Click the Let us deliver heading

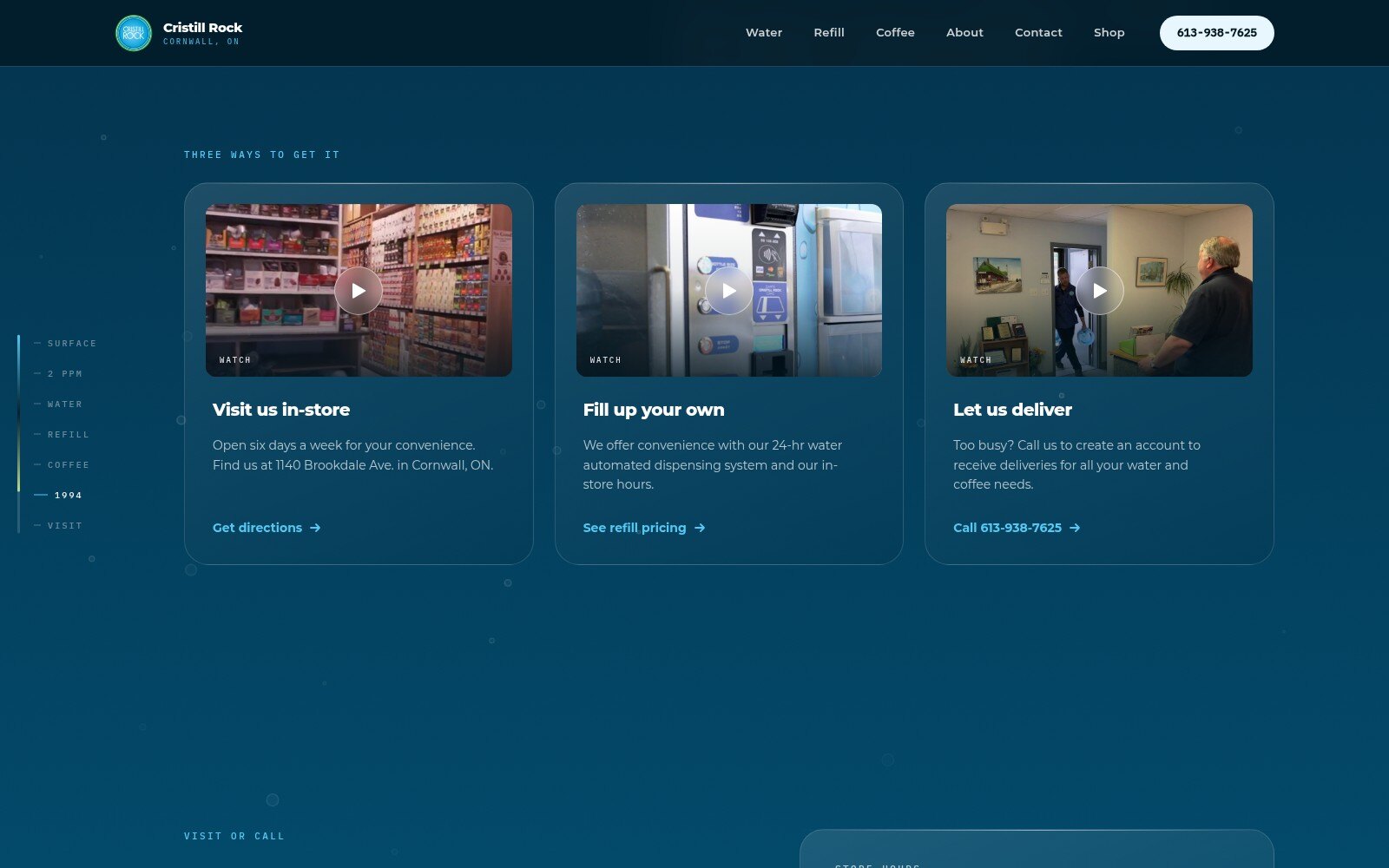(1012, 410)
